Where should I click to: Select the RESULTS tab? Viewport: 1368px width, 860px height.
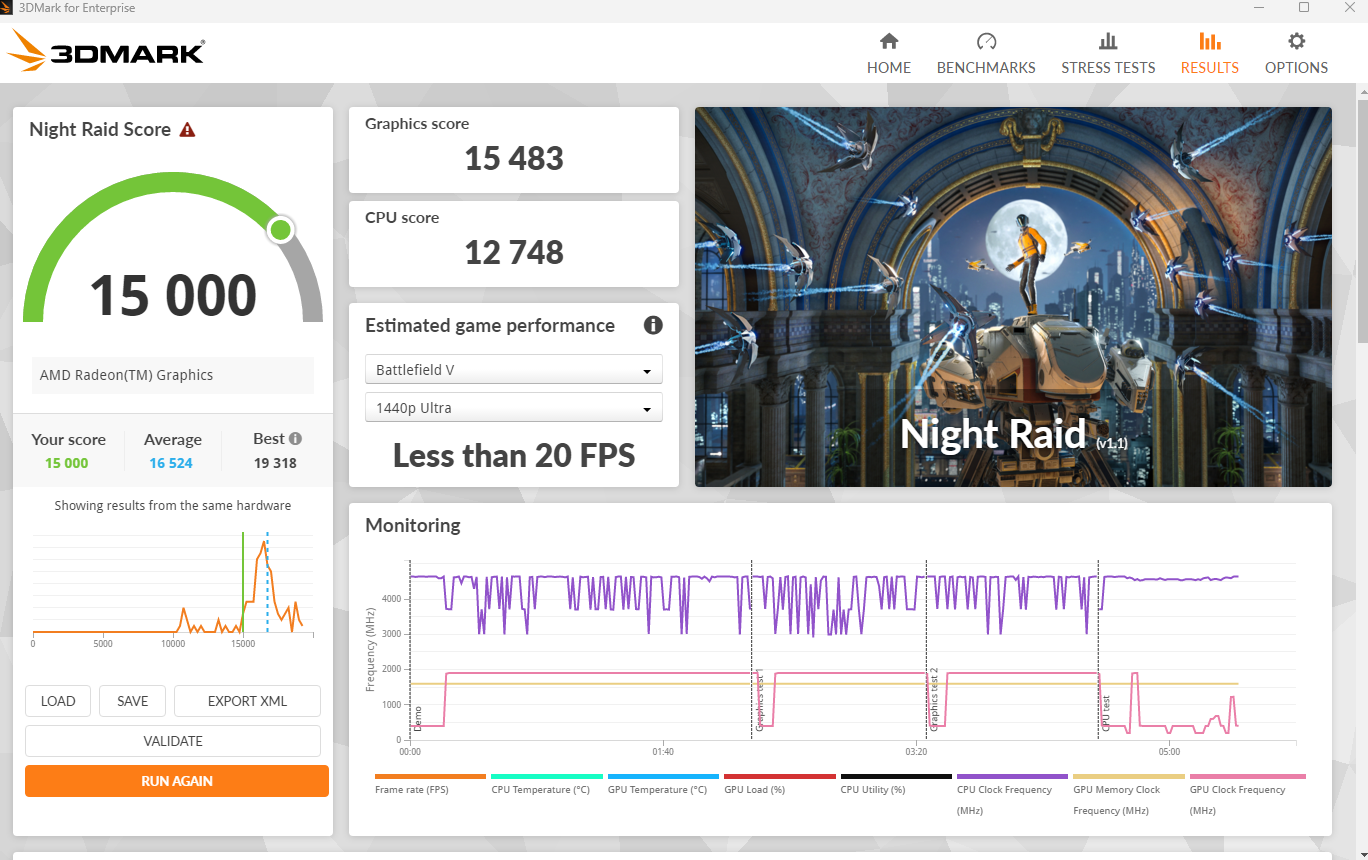tap(1210, 68)
